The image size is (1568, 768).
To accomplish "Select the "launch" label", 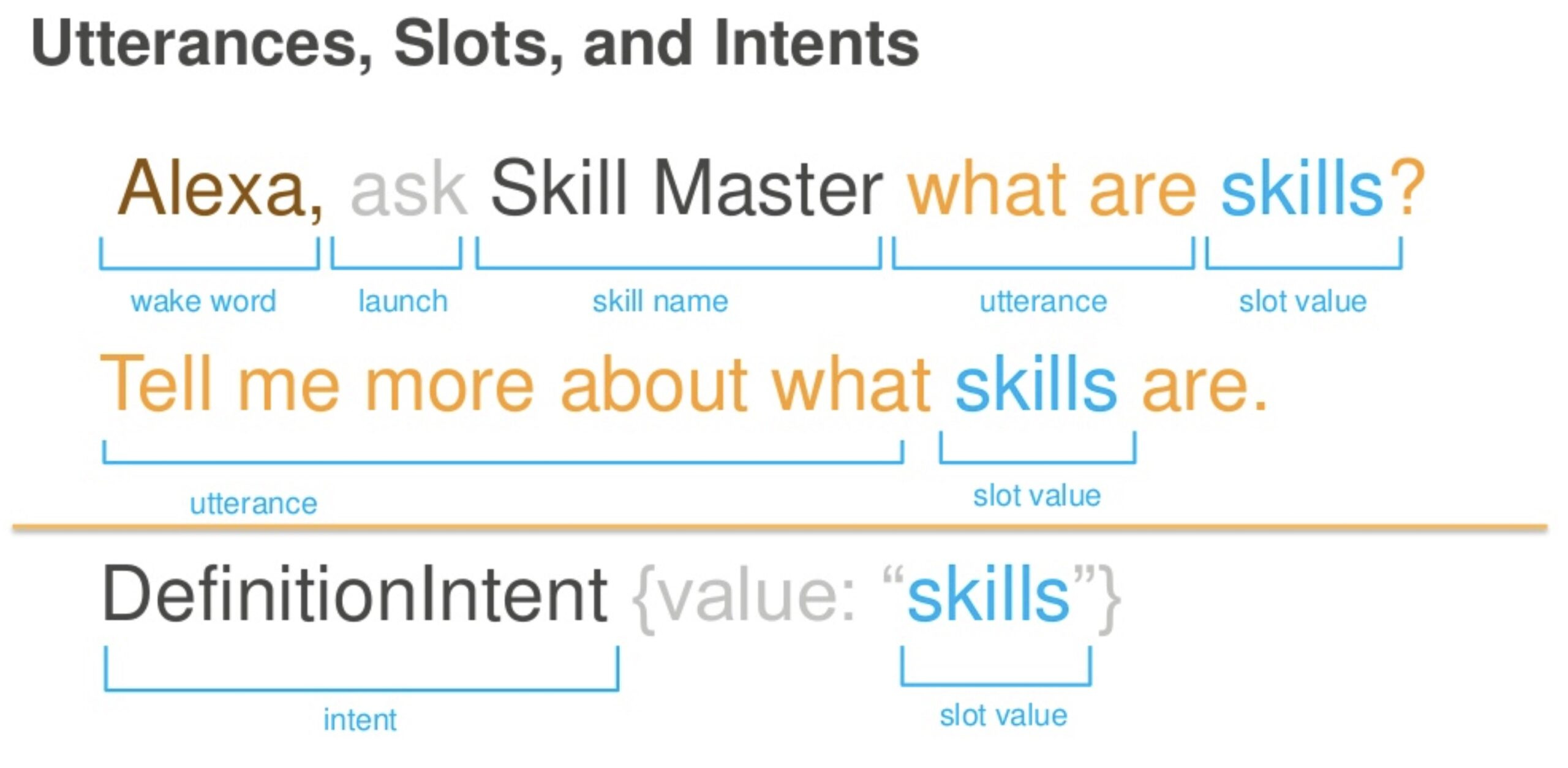I will tap(403, 301).
